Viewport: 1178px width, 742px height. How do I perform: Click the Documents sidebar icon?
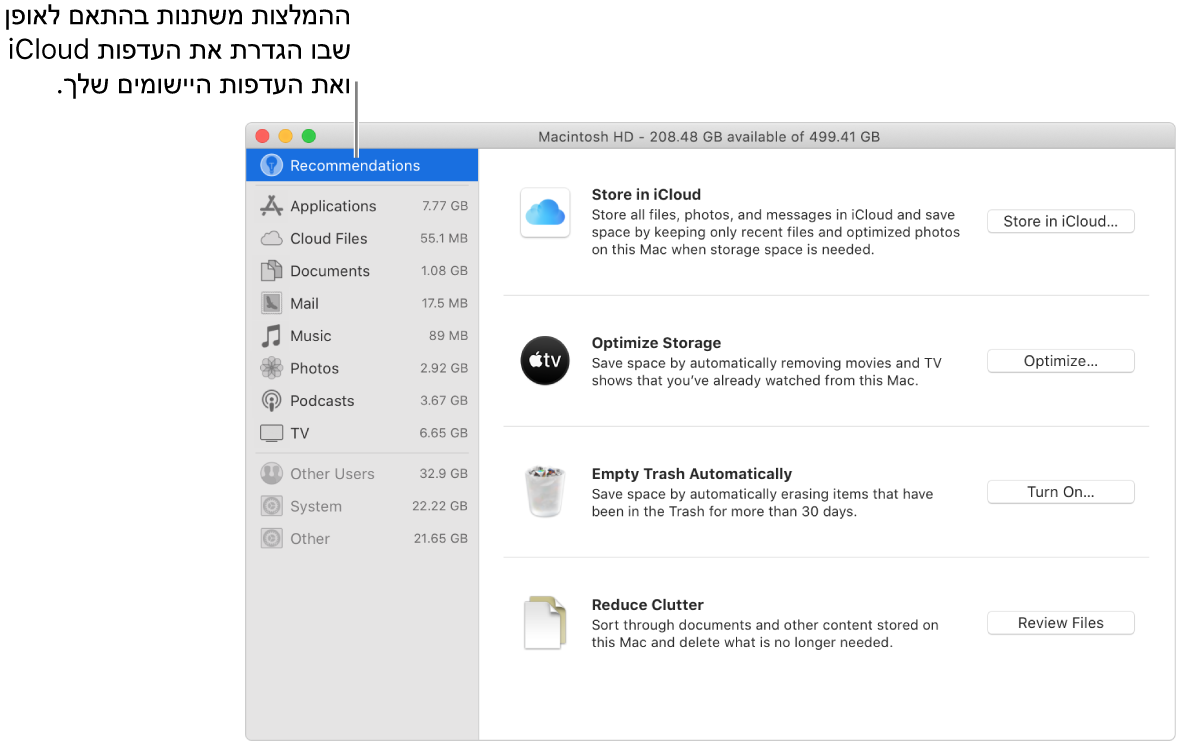click(271, 271)
